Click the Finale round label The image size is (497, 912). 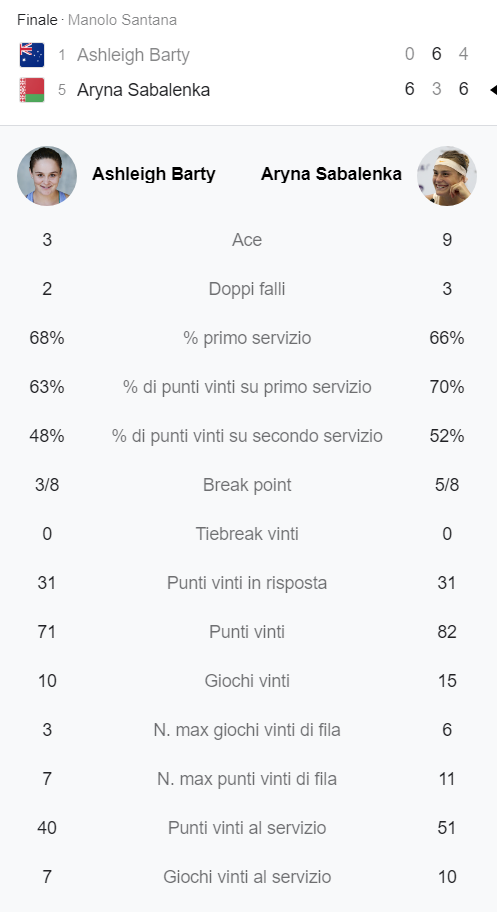37,20
